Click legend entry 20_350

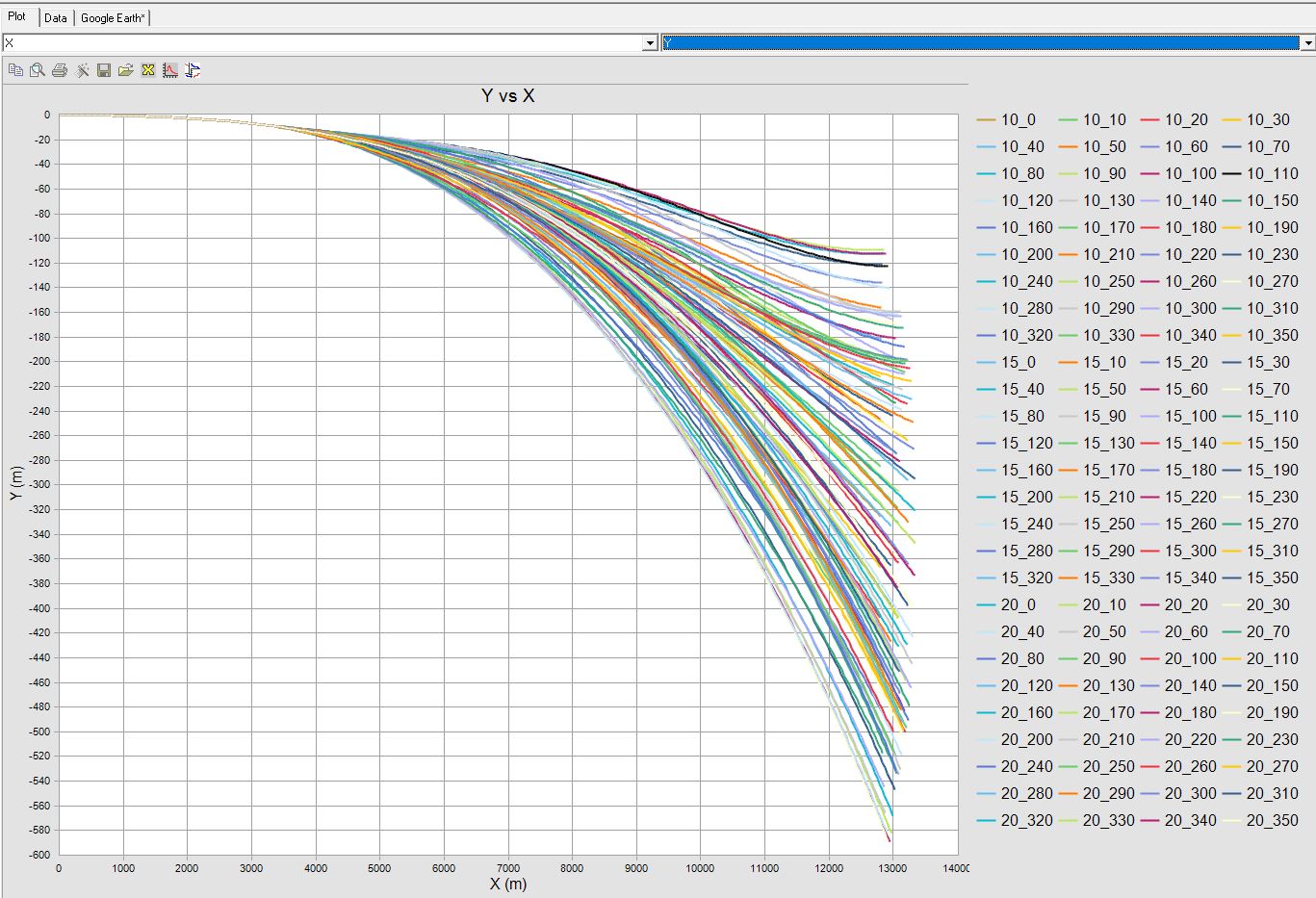pyautogui.click(x=1272, y=821)
